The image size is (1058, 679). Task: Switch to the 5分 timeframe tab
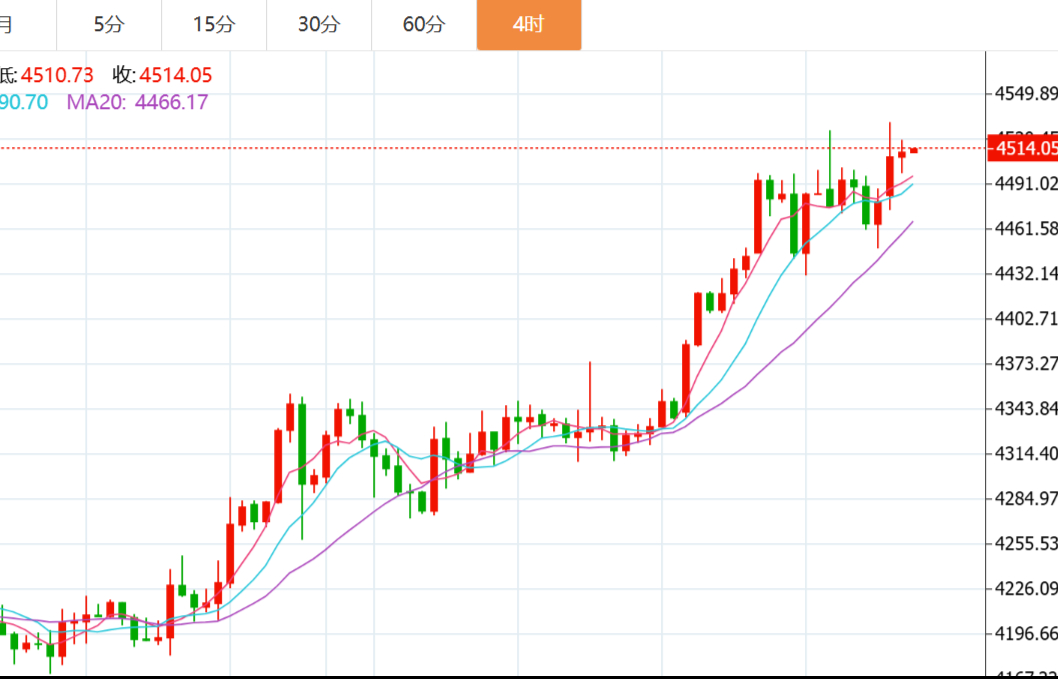(x=109, y=25)
